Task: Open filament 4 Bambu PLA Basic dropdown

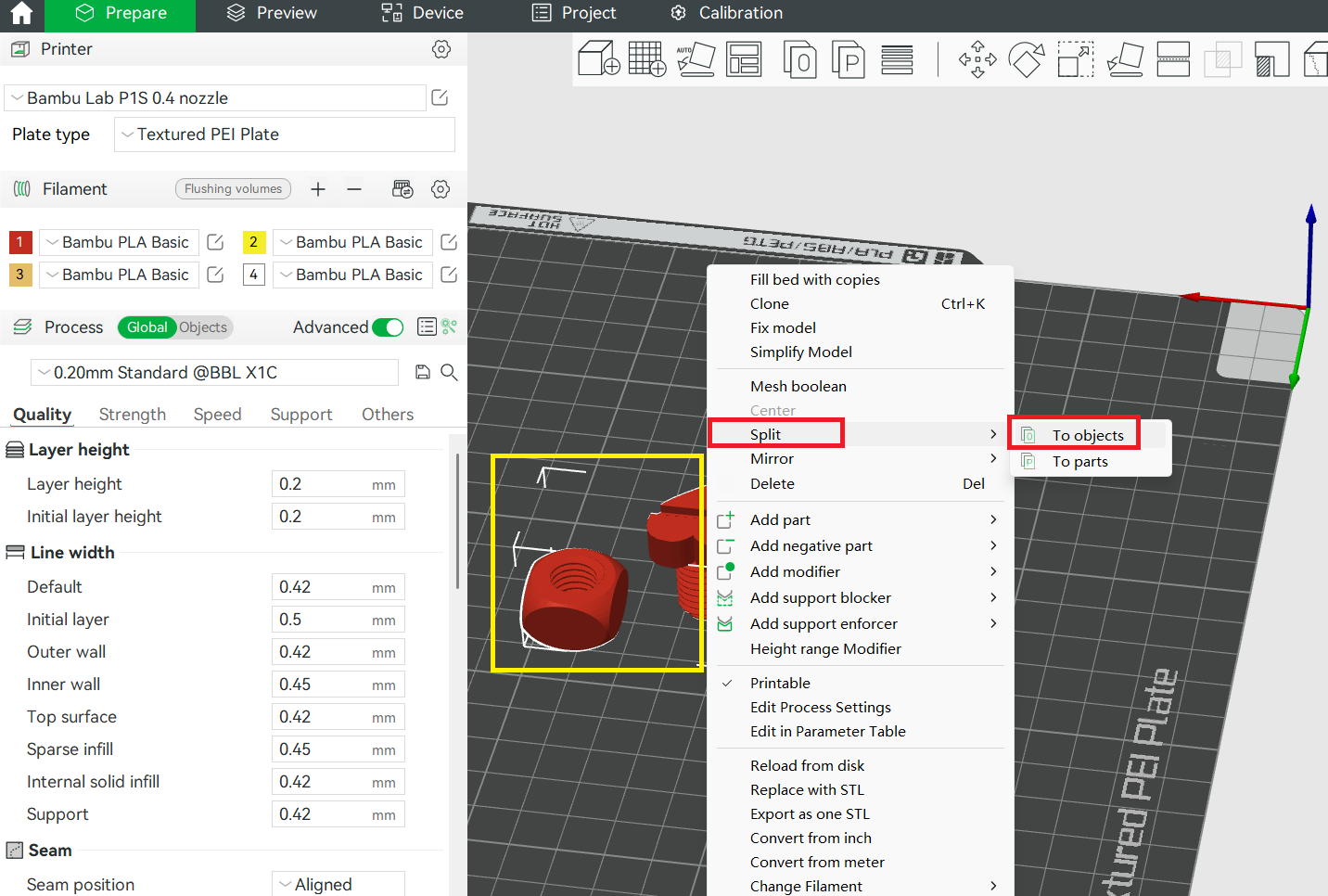Action: [352, 275]
